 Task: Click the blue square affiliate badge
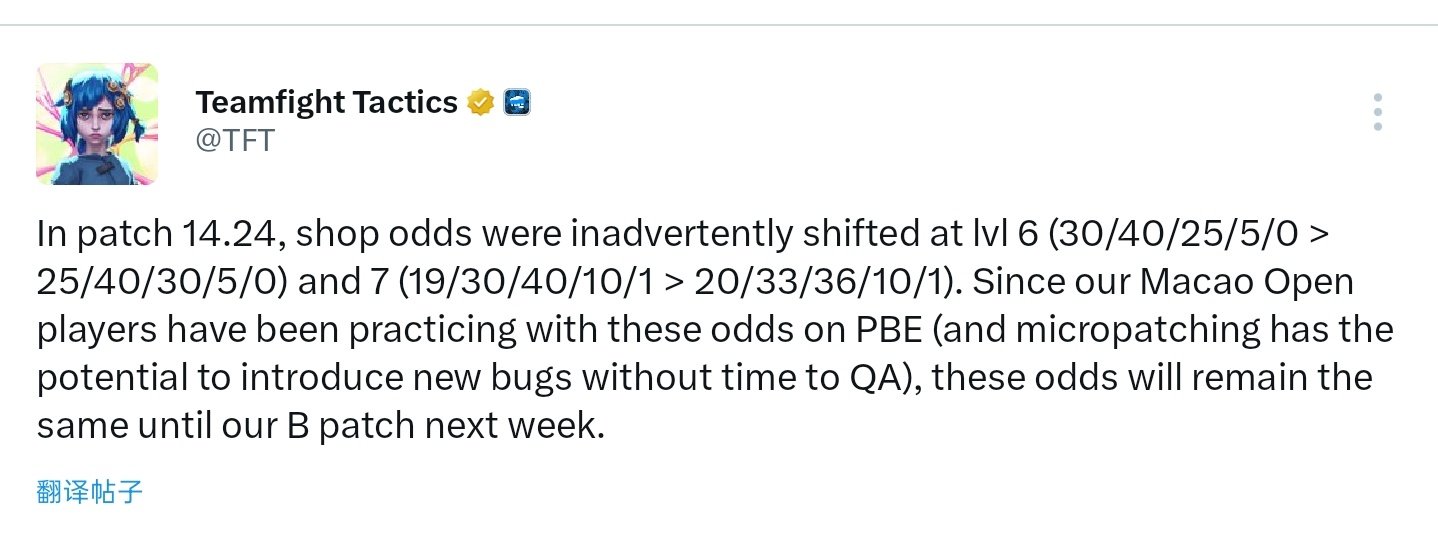tap(517, 102)
